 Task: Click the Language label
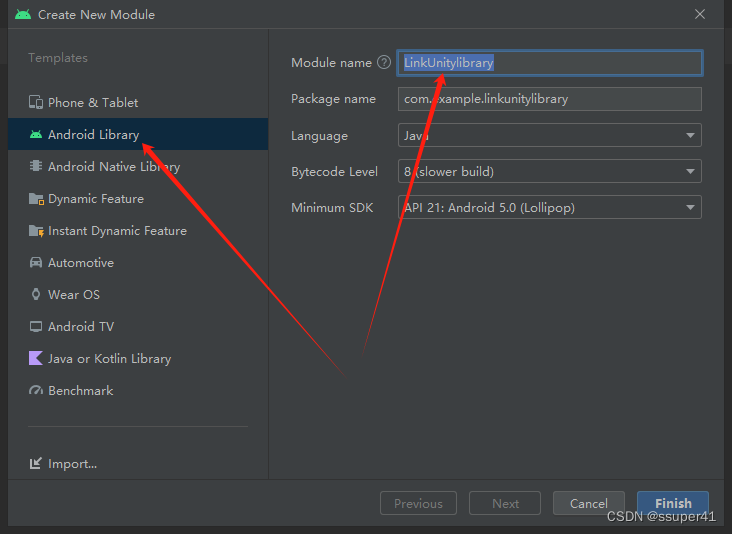tap(319, 136)
